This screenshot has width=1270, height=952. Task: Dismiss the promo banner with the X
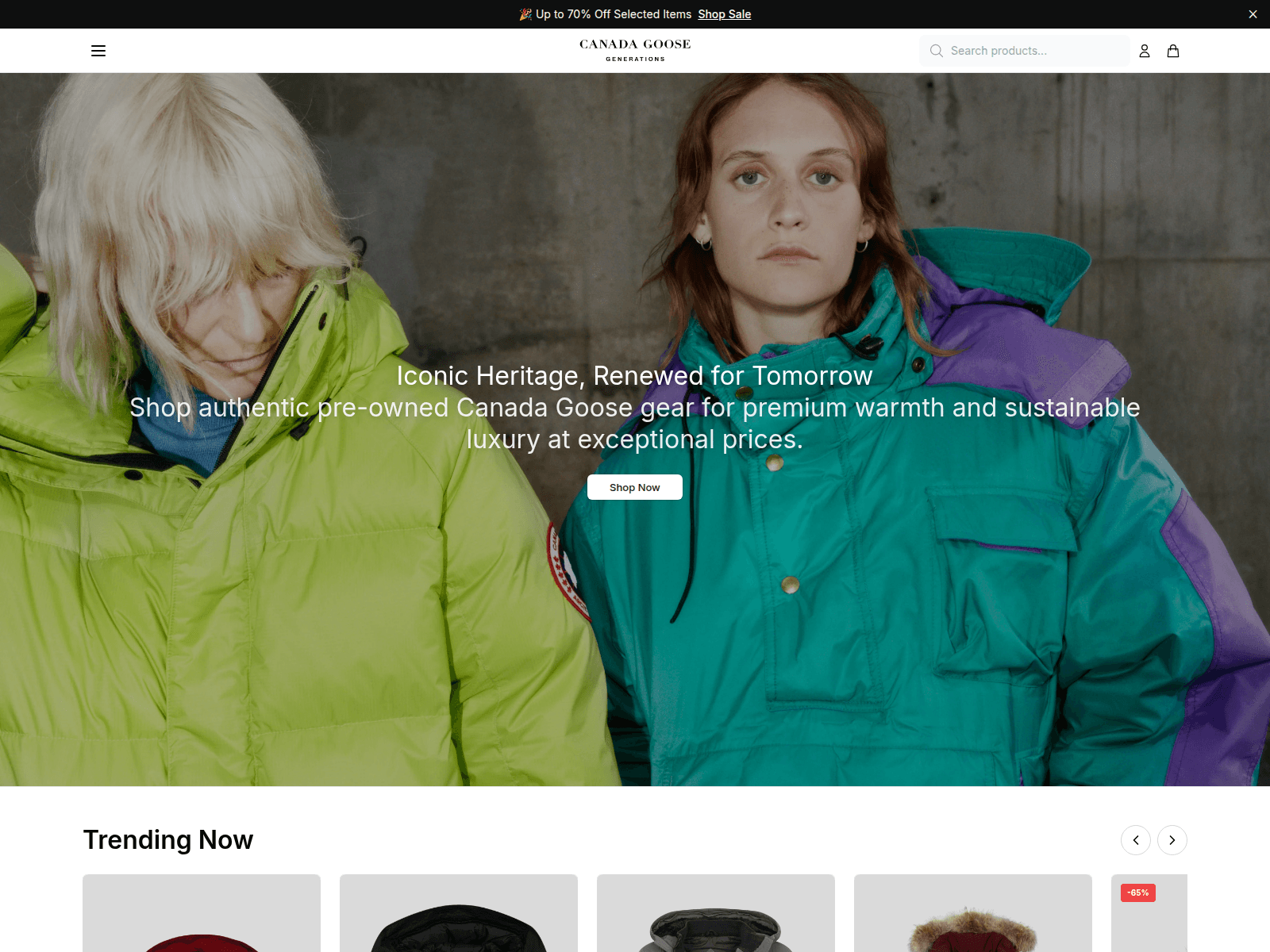coord(1253,14)
